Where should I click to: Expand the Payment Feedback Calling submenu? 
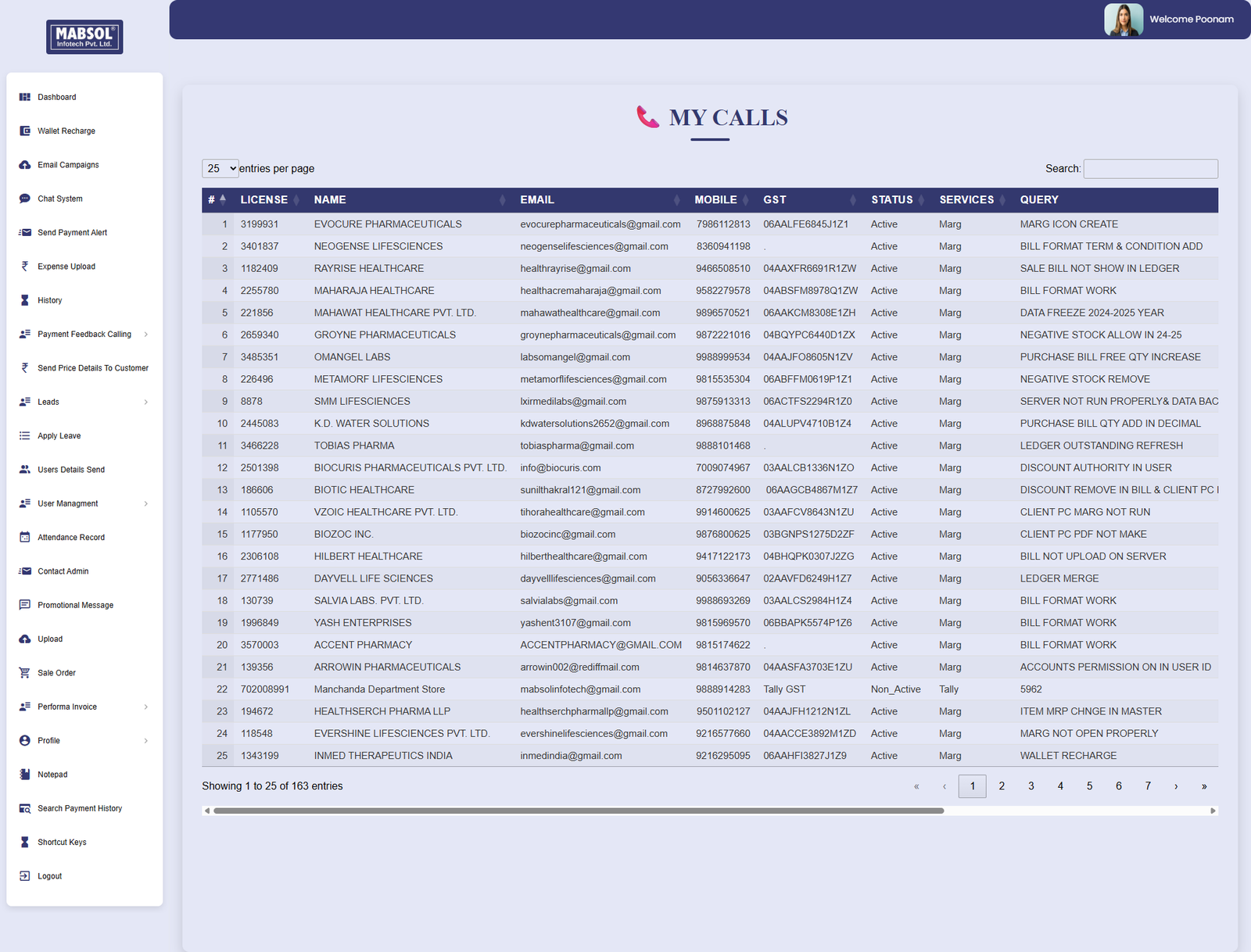click(146, 335)
